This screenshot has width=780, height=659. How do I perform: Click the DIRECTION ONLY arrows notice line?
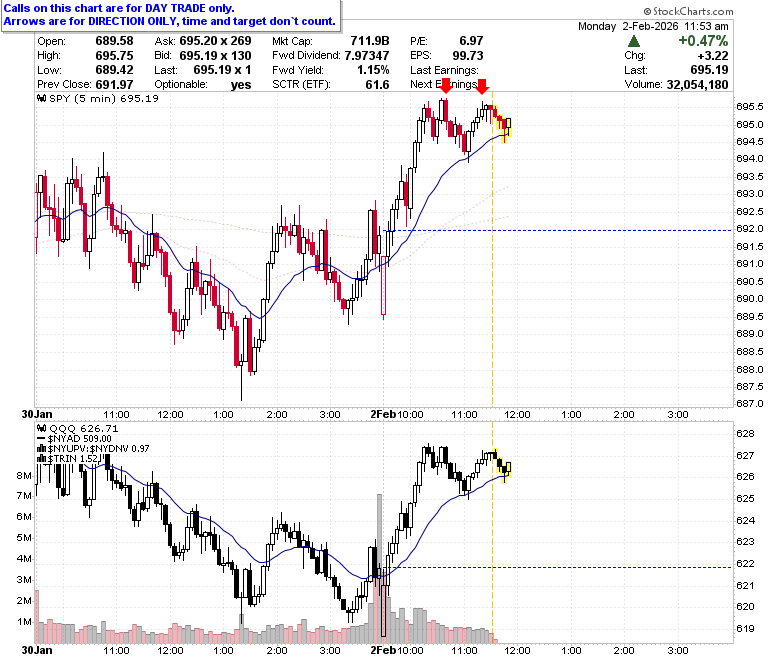pos(170,21)
